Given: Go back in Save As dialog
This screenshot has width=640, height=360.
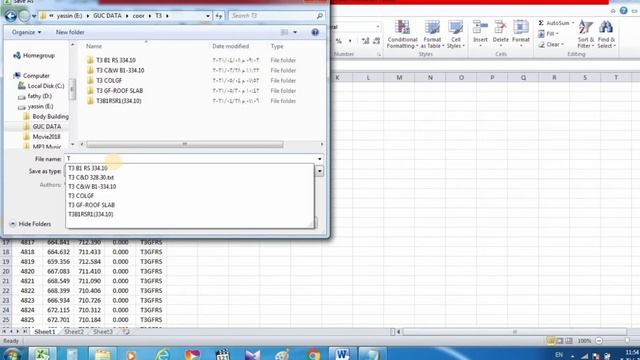Looking at the screenshot, I should 11,16.
